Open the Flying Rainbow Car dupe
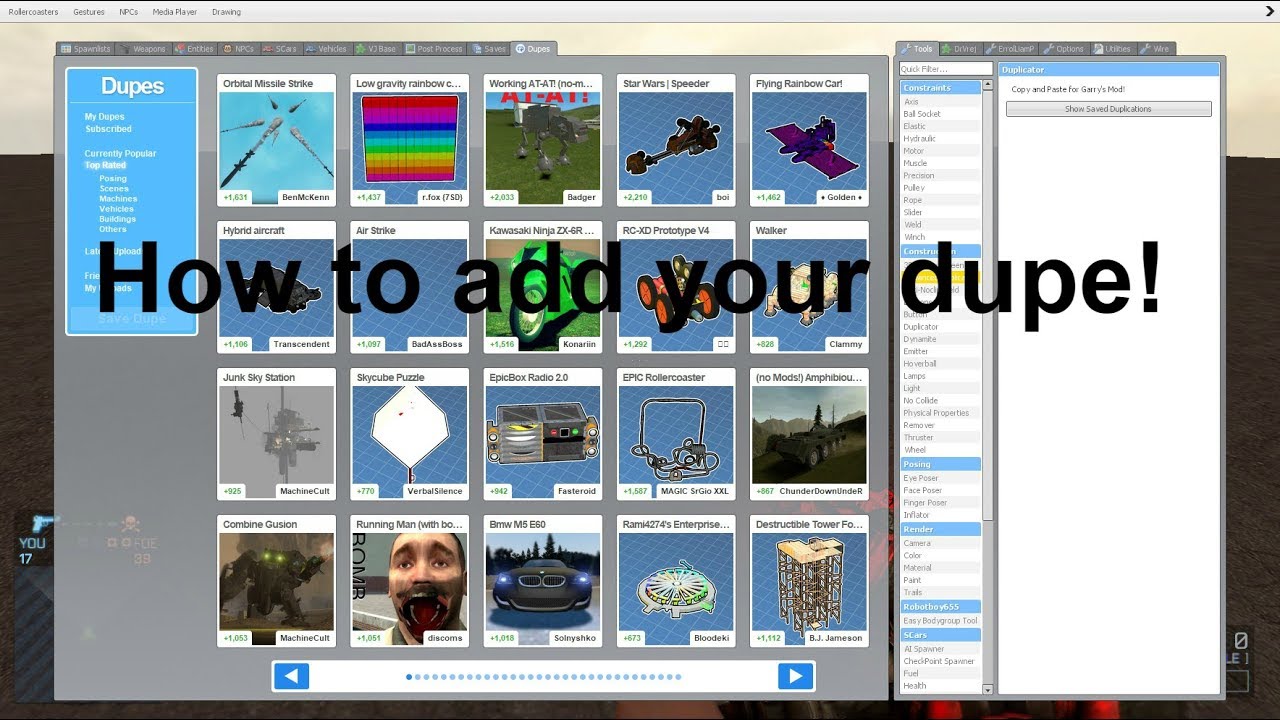Image resolution: width=1280 pixels, height=720 pixels. (809, 140)
